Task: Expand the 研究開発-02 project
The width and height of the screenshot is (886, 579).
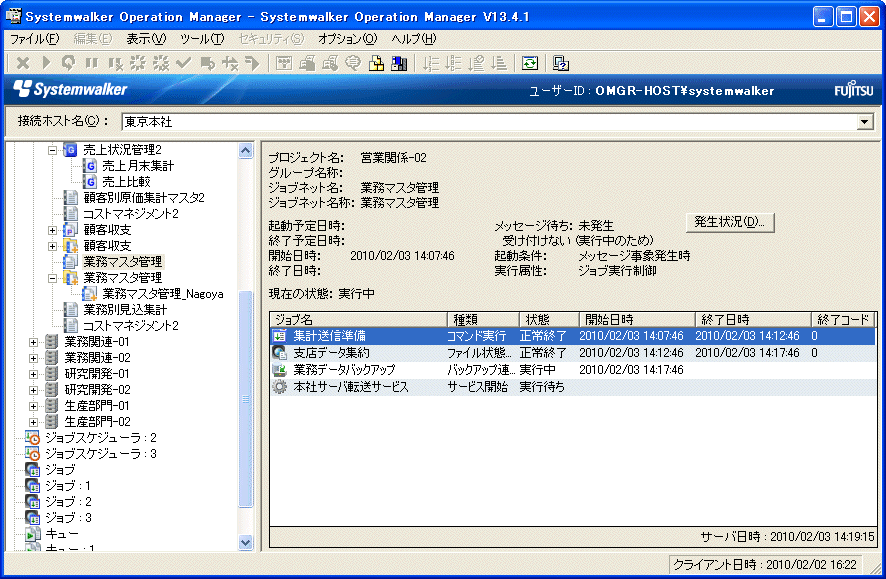Action: tap(33, 390)
